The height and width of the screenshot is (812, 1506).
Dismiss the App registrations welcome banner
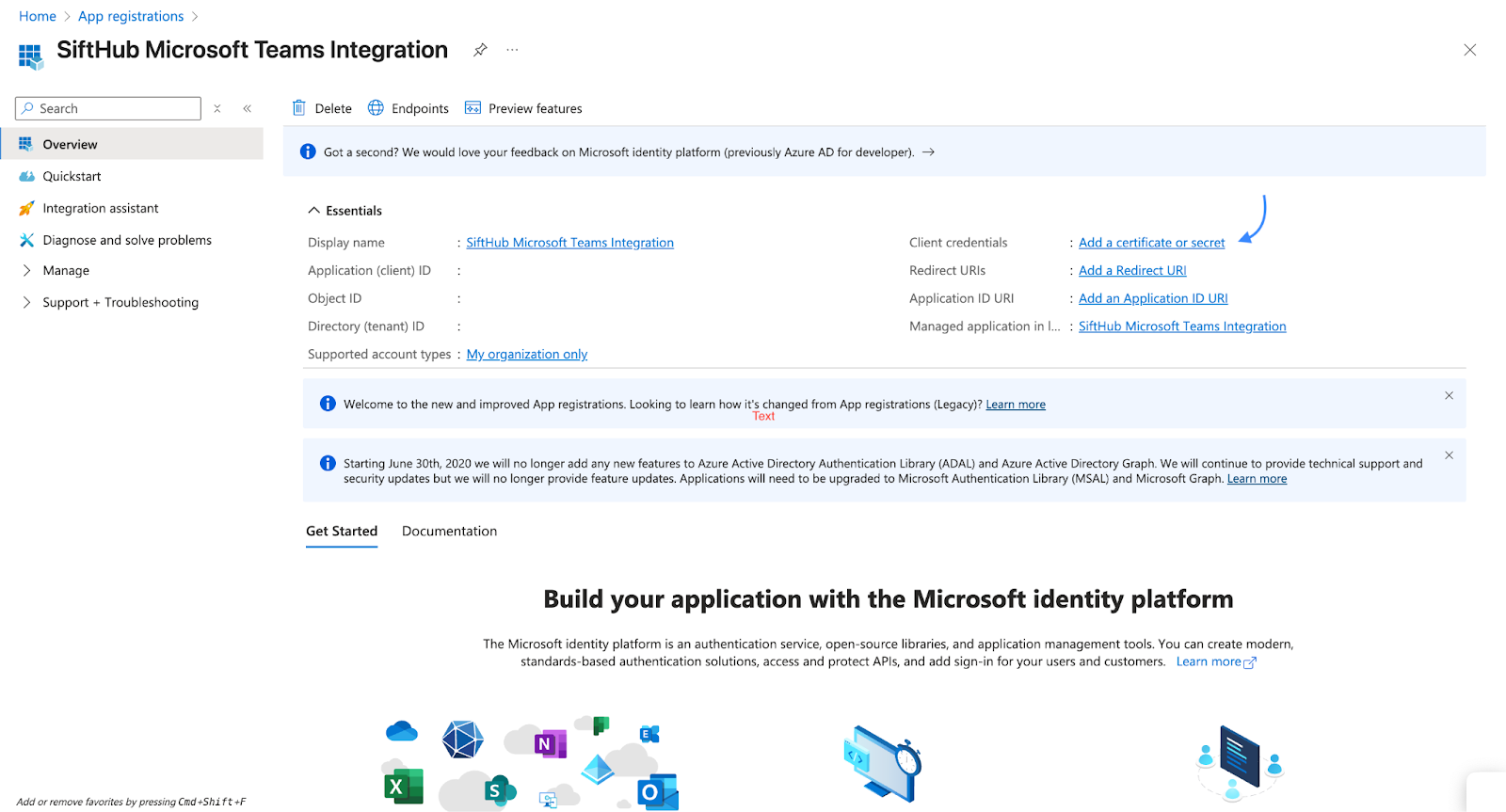[1449, 395]
